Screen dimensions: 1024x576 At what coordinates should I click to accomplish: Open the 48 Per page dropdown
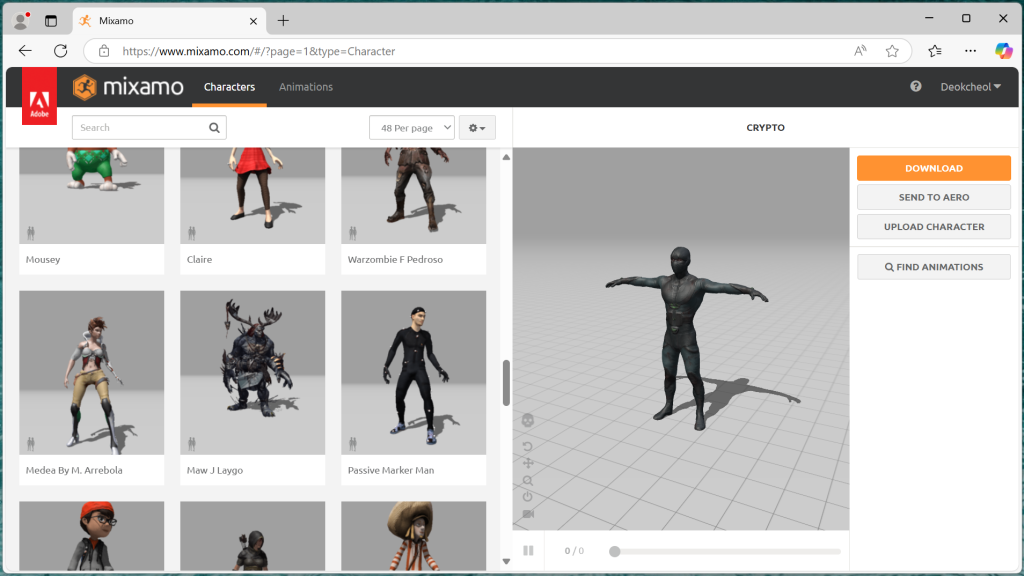(412, 127)
